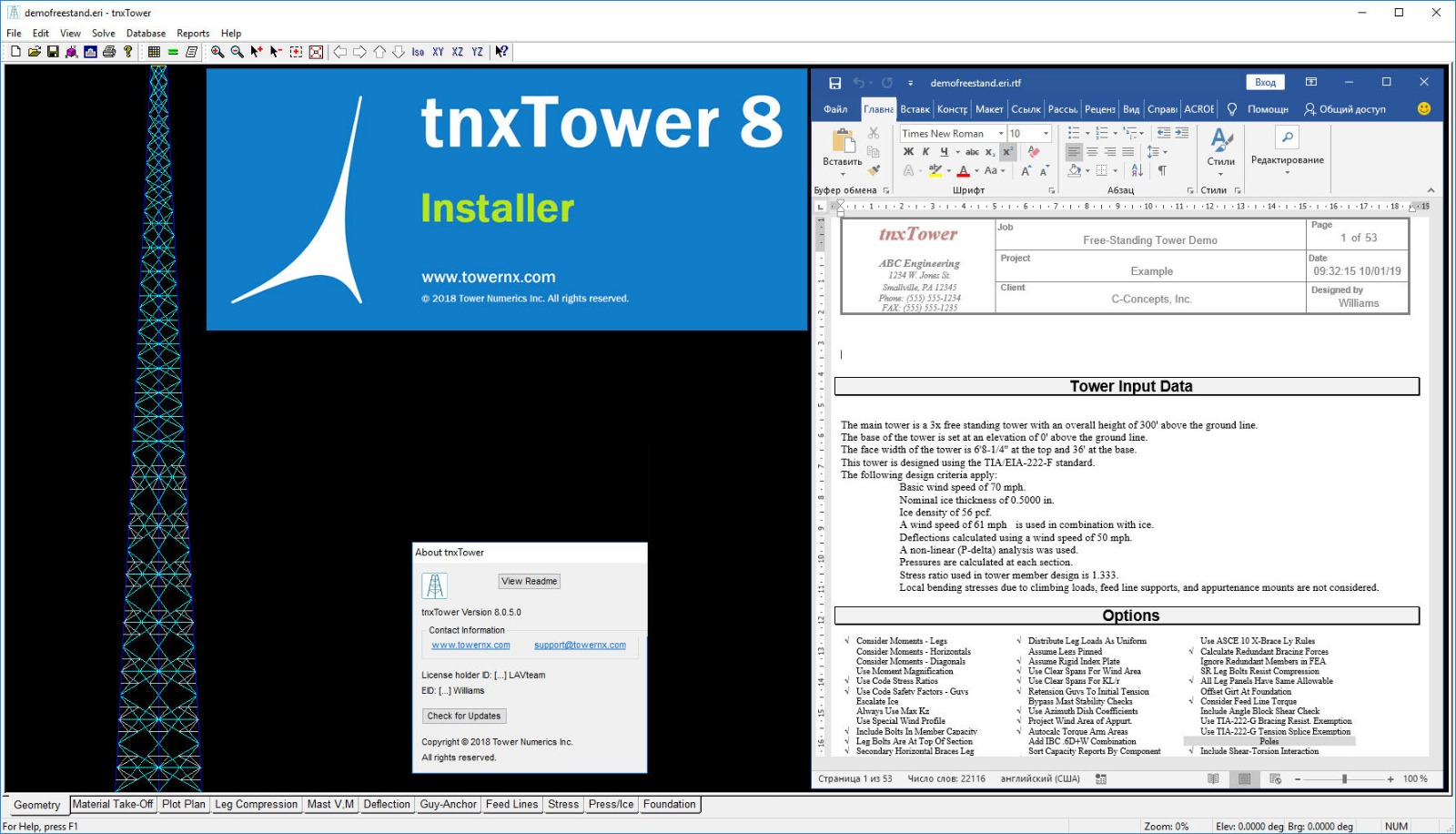Collapse the Word ribbon with the chevron

[x=1431, y=190]
